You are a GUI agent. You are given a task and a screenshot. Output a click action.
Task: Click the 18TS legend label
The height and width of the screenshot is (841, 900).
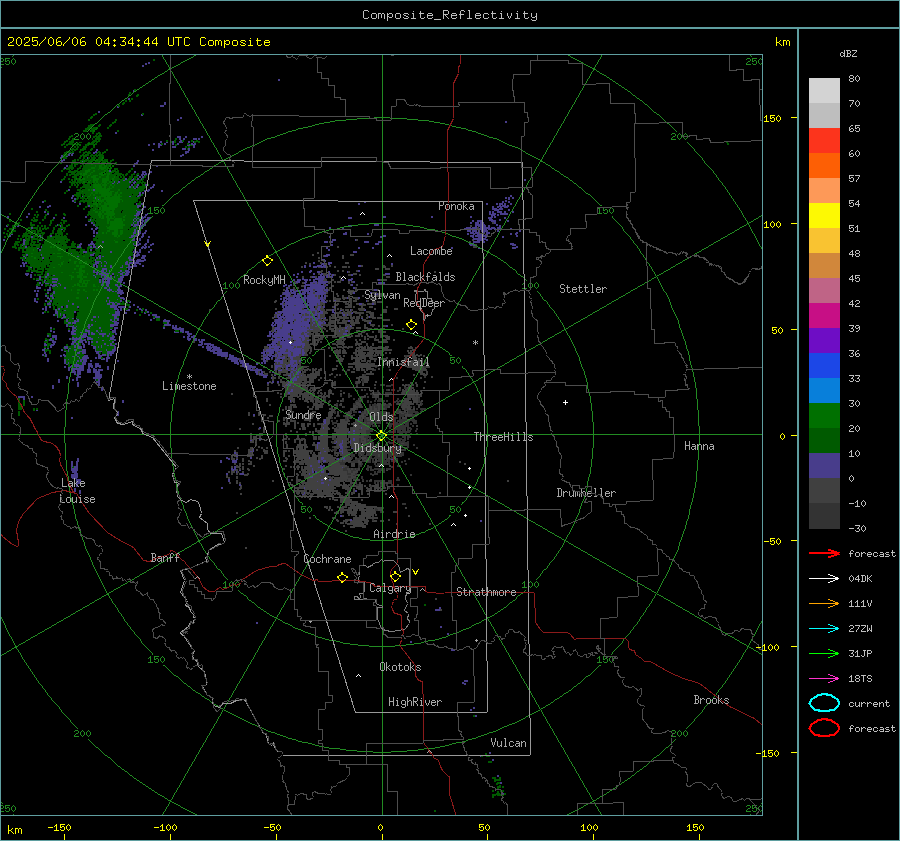(860, 679)
